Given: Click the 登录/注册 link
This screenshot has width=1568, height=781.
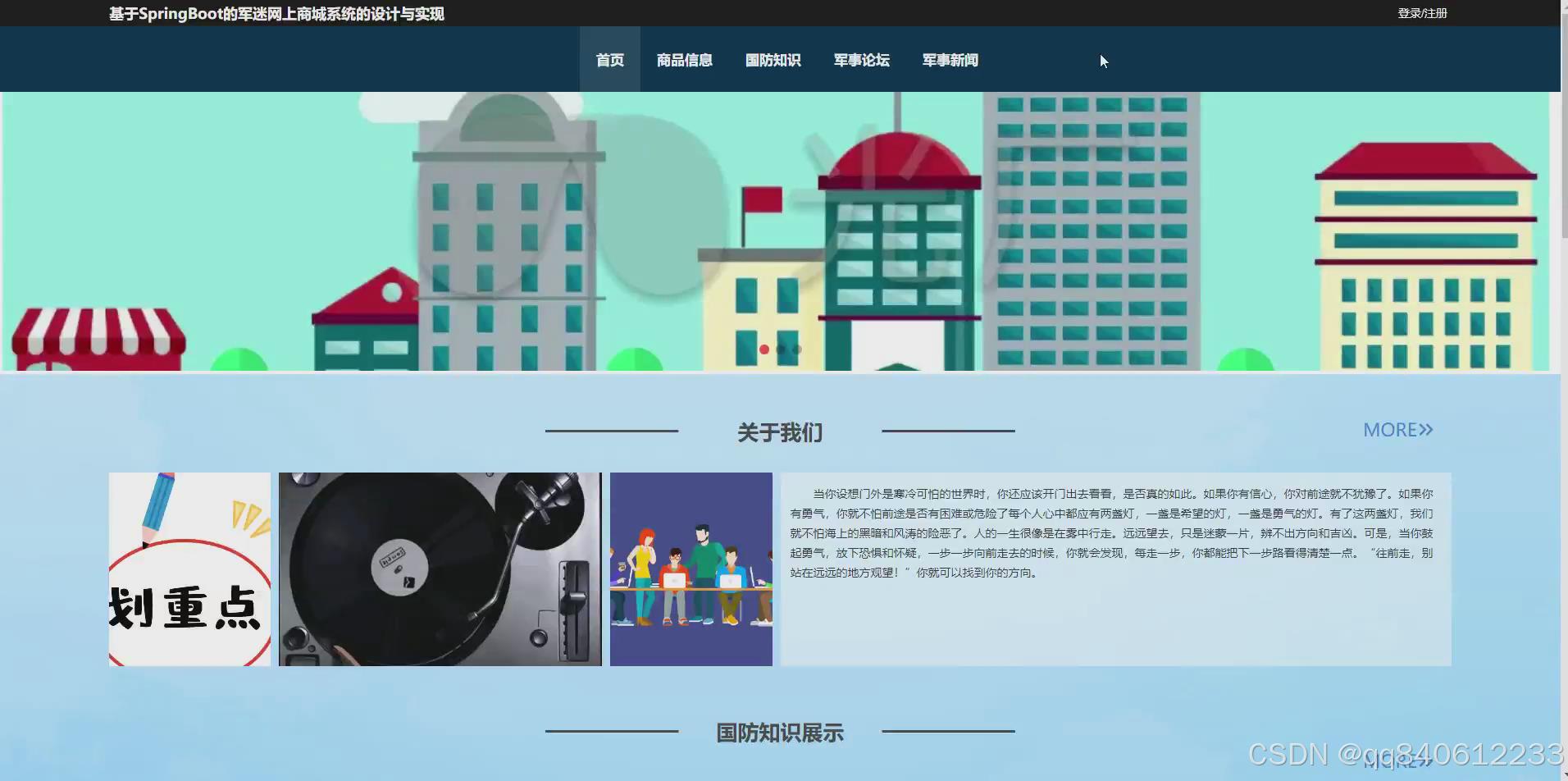Looking at the screenshot, I should coord(1421,13).
